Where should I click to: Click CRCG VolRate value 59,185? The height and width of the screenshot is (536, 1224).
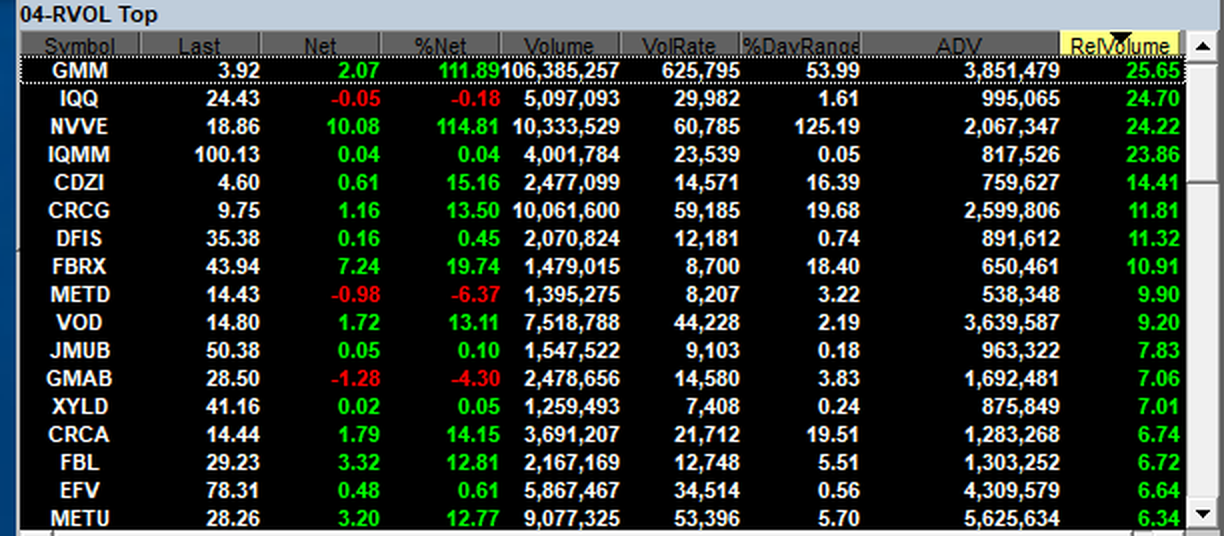pyautogui.click(x=707, y=211)
